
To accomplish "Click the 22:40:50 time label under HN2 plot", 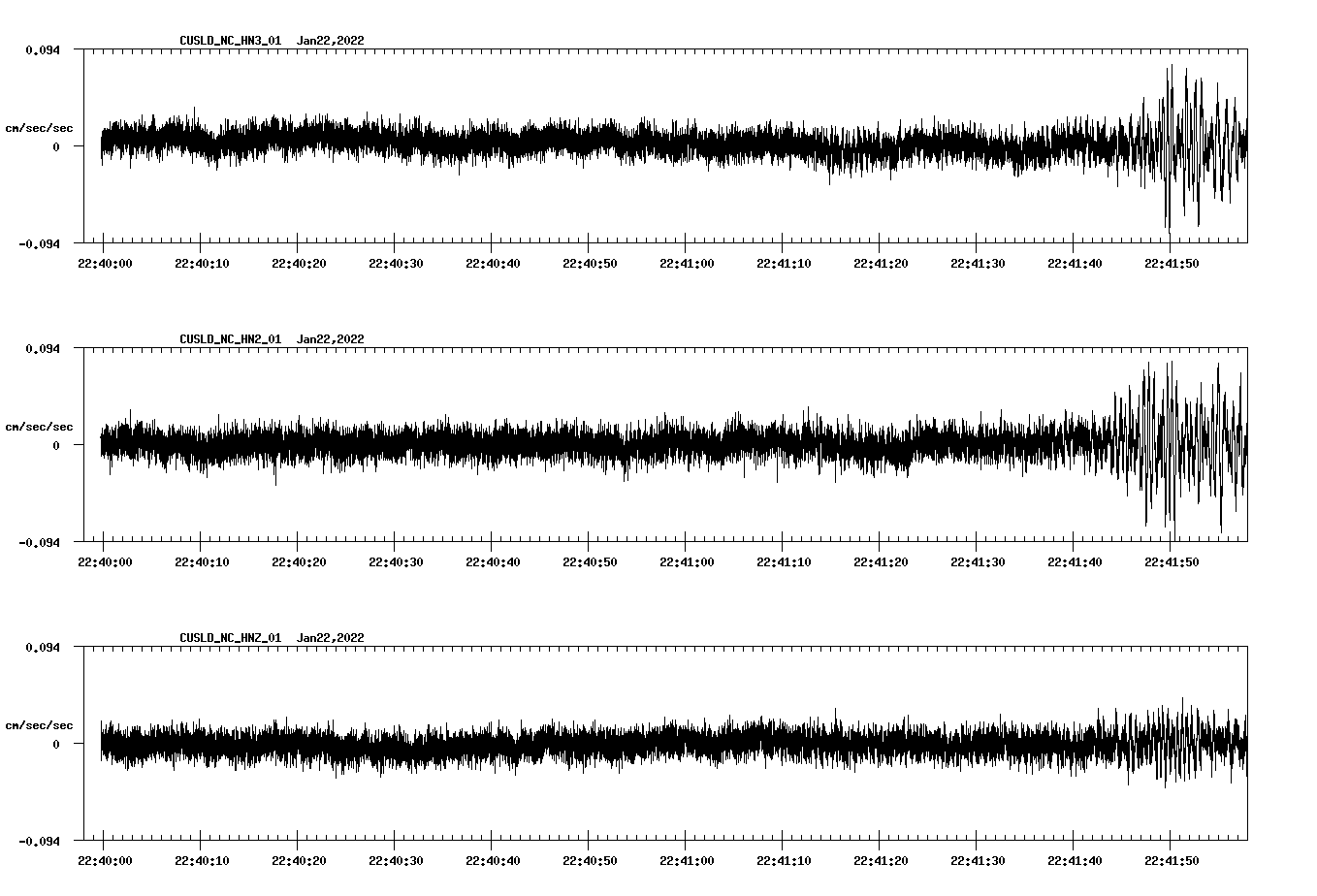I will pos(590,562).
